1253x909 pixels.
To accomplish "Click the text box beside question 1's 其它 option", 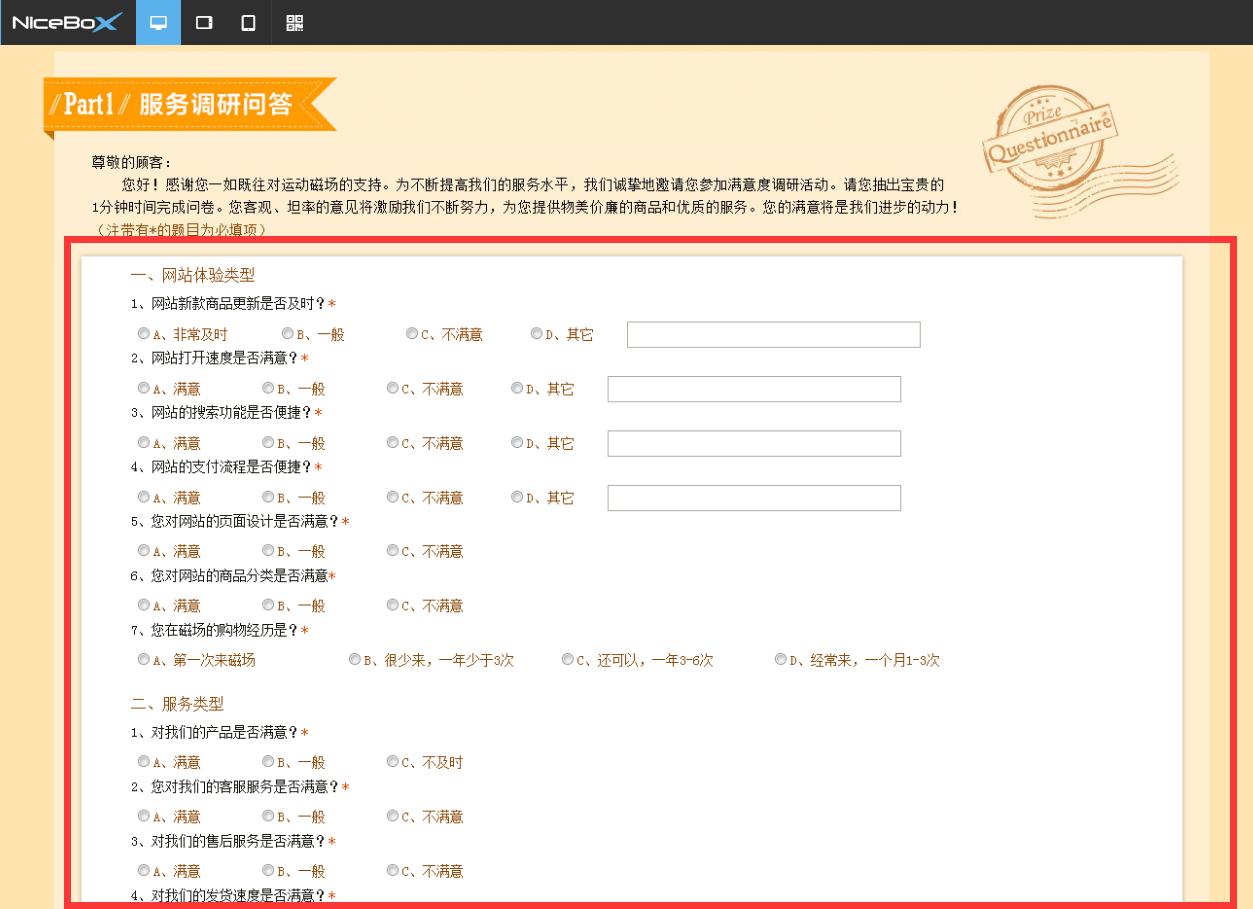I will click(772, 334).
